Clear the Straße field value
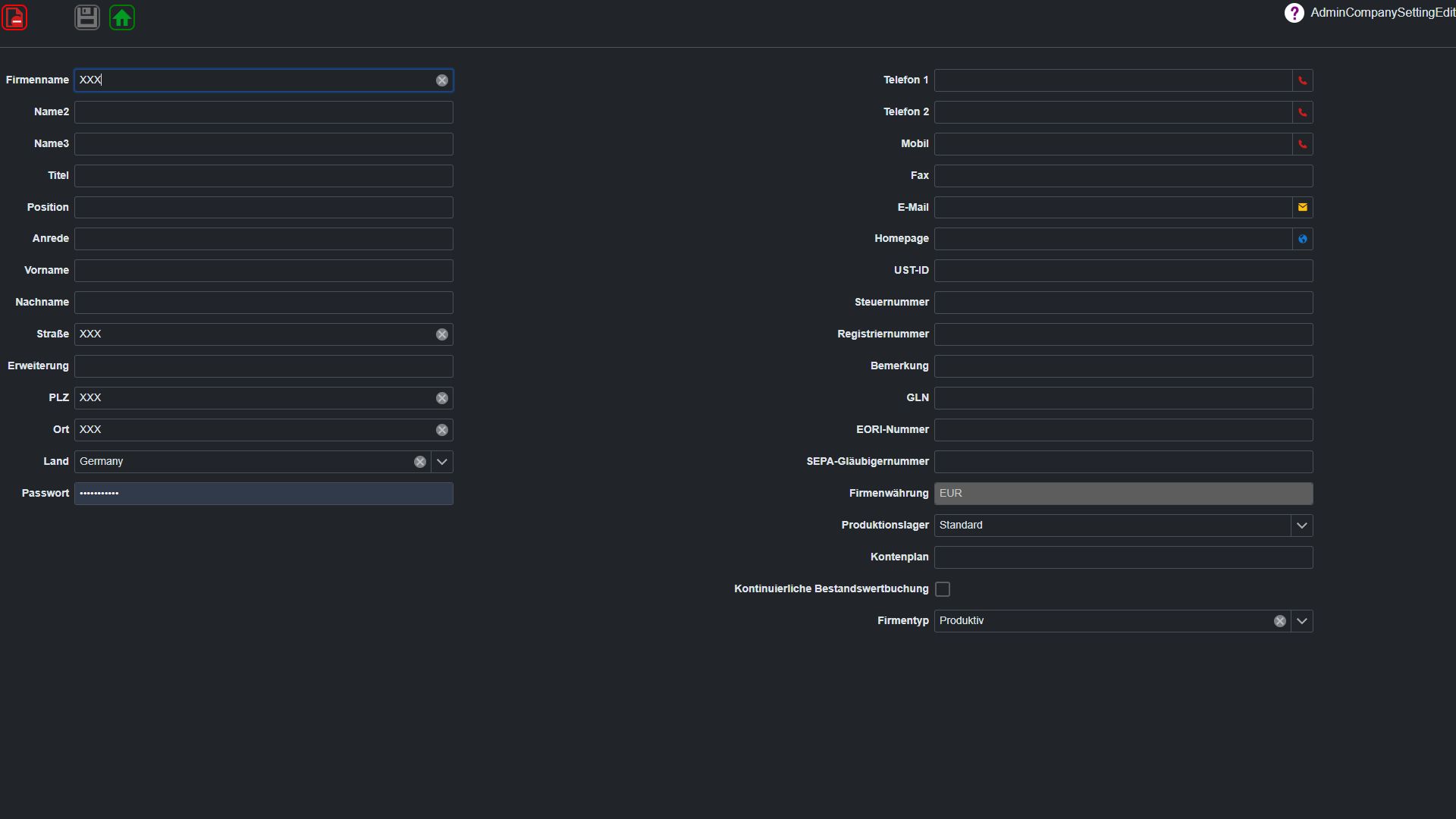The width and height of the screenshot is (1456, 819). click(442, 334)
